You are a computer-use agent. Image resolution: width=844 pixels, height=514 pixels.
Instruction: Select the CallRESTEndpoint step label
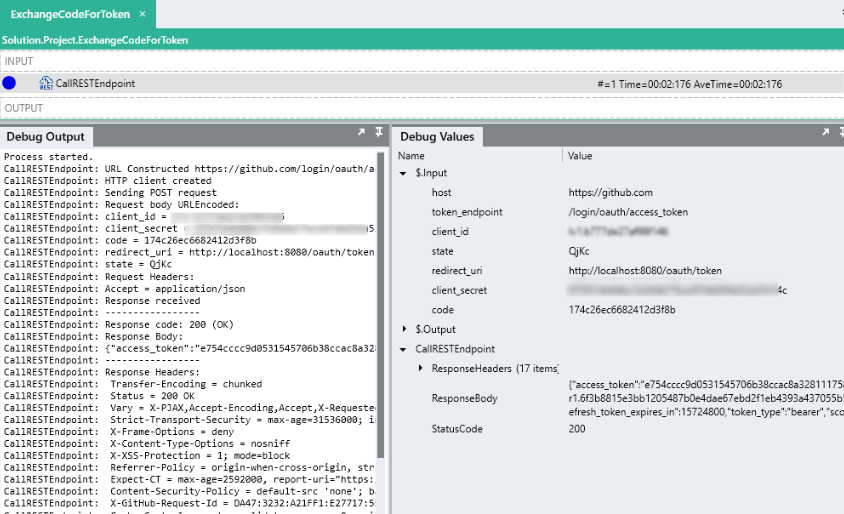pos(95,84)
